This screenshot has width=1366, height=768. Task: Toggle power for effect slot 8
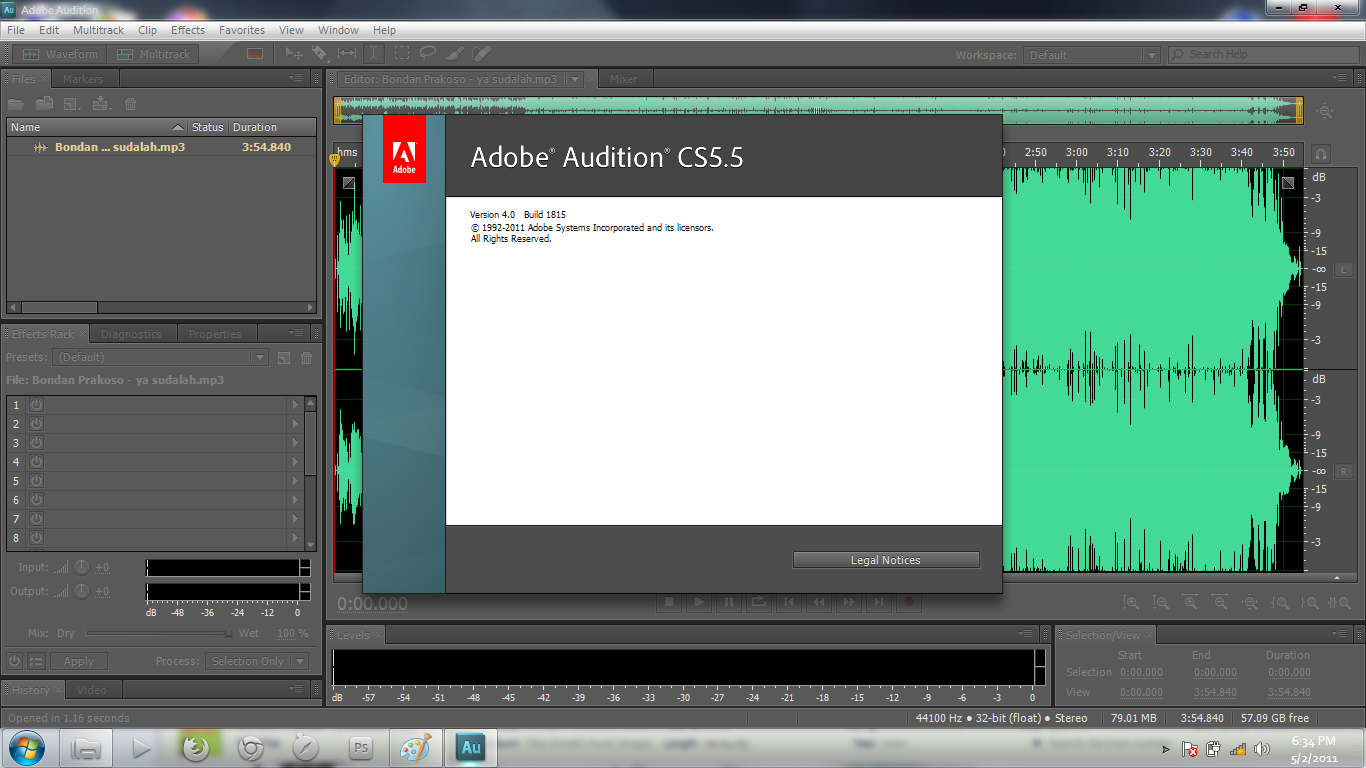[36, 538]
